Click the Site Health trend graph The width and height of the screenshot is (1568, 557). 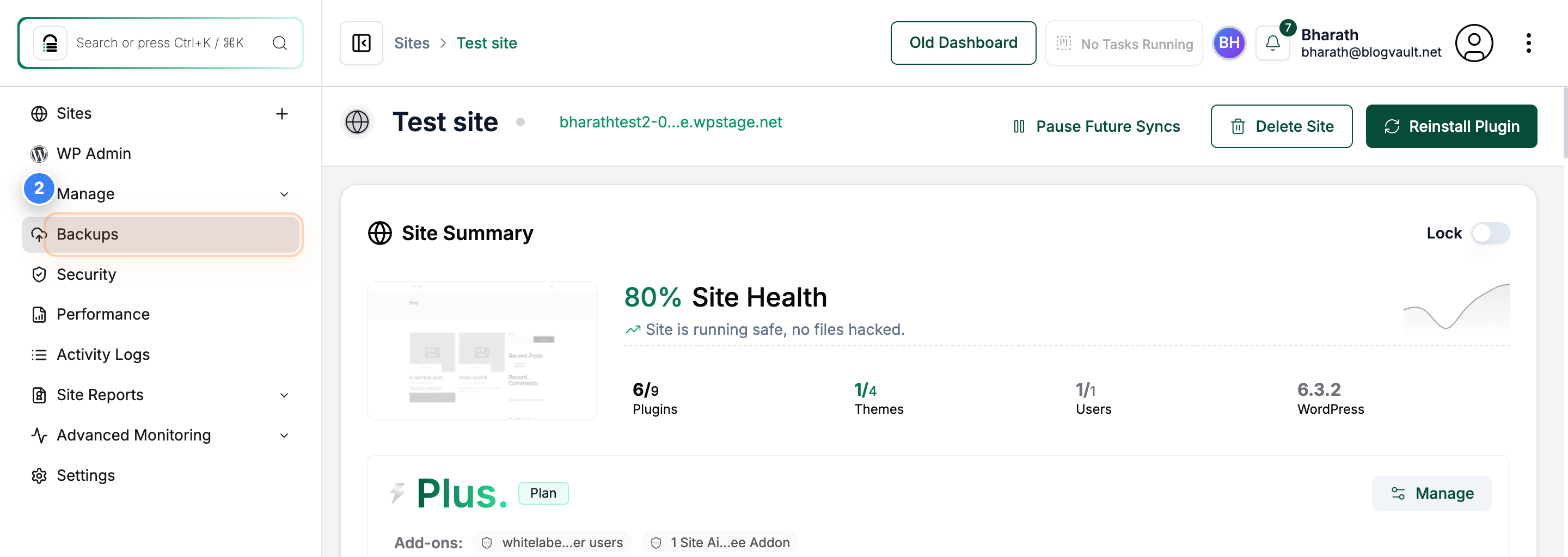point(1456,310)
